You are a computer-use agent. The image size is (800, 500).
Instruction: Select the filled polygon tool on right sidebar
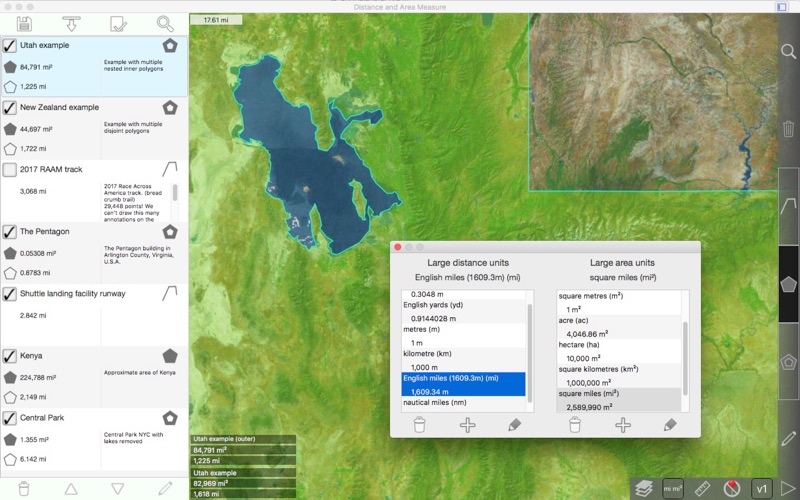pos(789,284)
